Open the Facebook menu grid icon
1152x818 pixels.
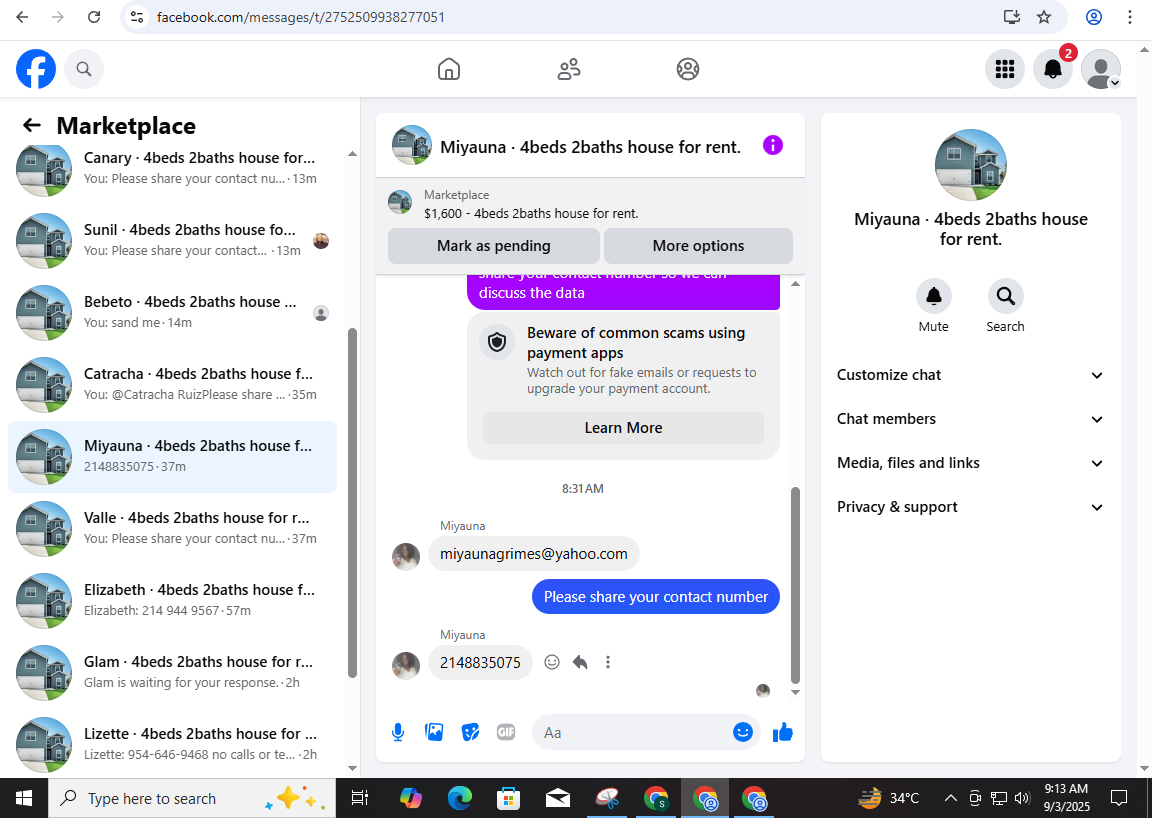1004,69
